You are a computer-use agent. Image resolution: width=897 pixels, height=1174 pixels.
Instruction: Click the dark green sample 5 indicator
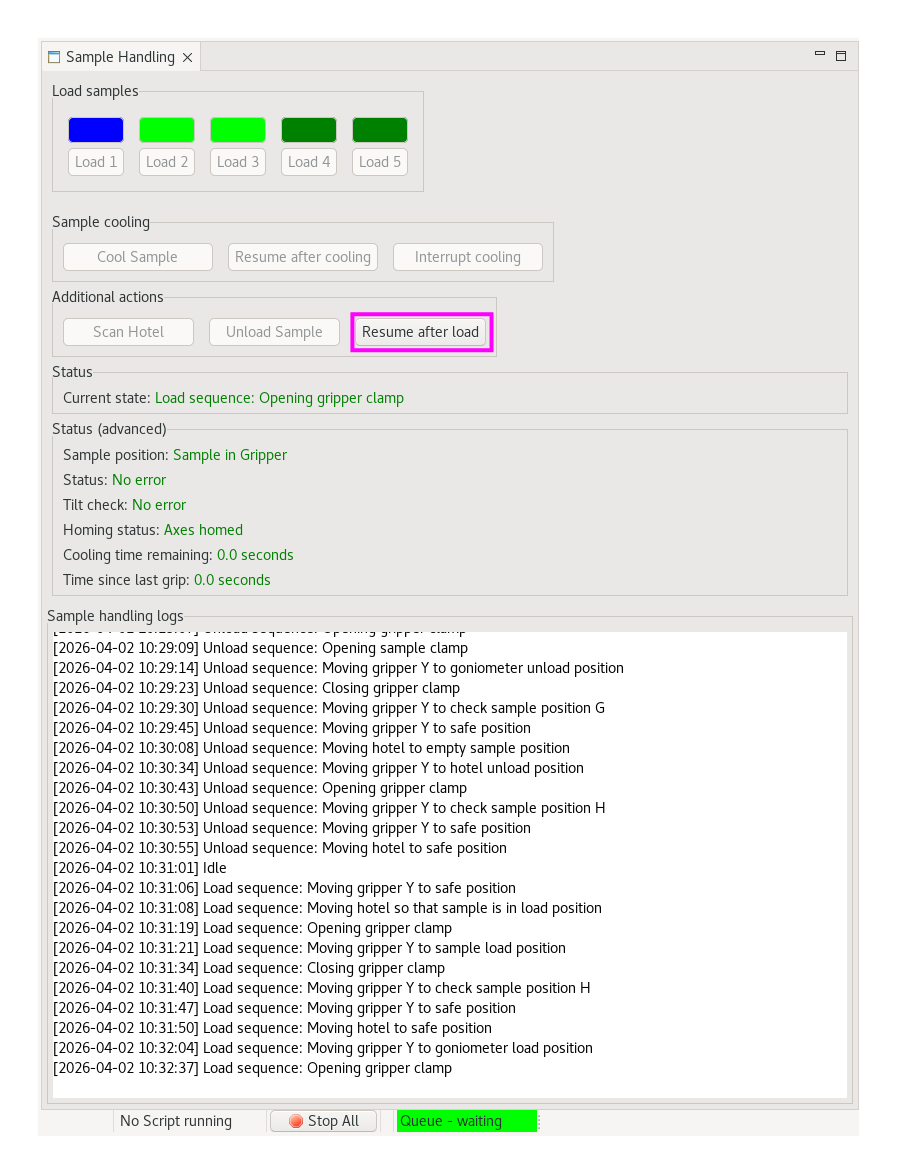pyautogui.click(x=380, y=130)
